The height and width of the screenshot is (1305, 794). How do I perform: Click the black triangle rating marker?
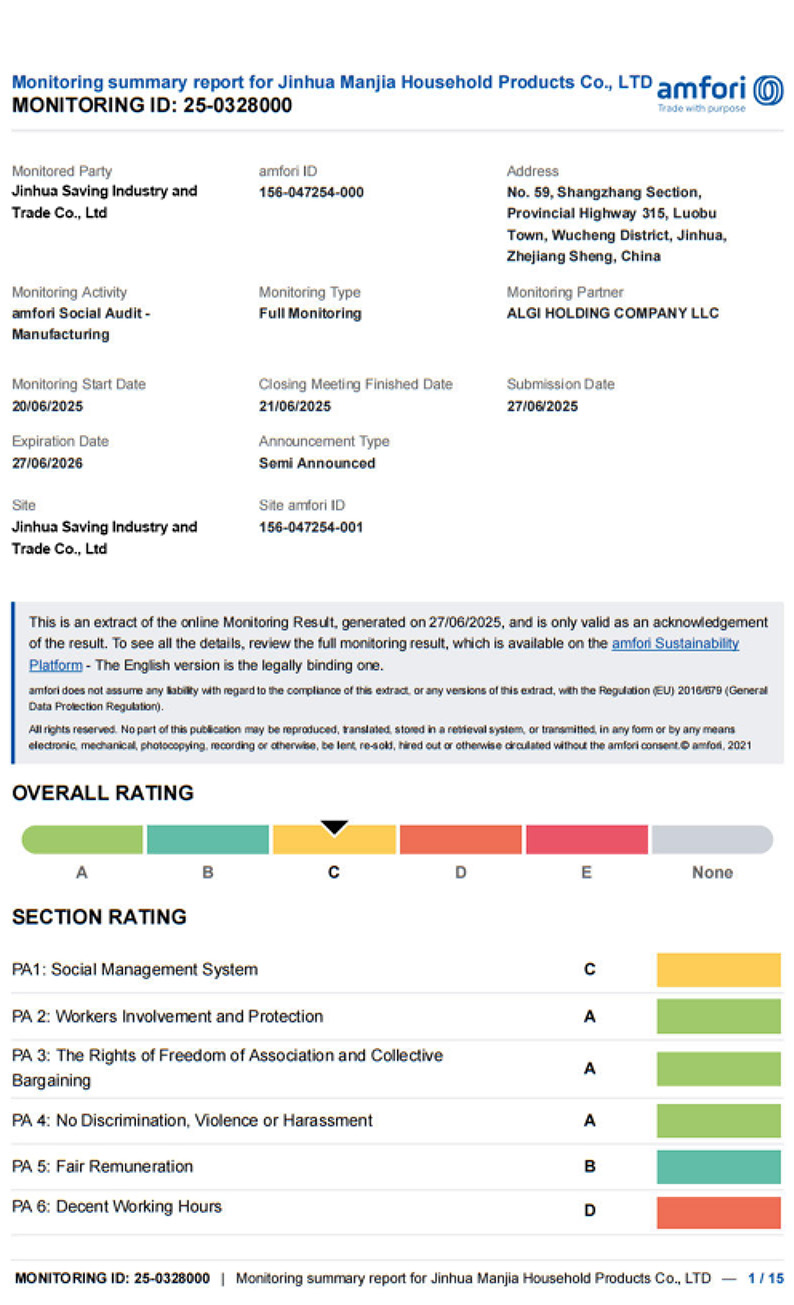(334, 827)
